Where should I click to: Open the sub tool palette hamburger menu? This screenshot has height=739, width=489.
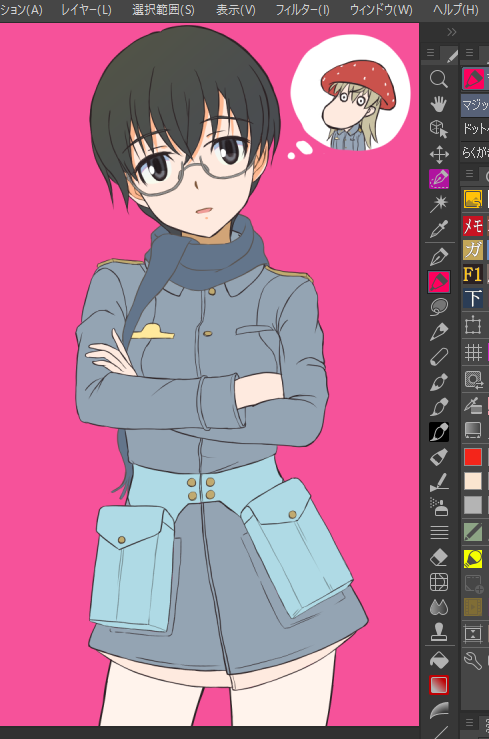[x=469, y=53]
